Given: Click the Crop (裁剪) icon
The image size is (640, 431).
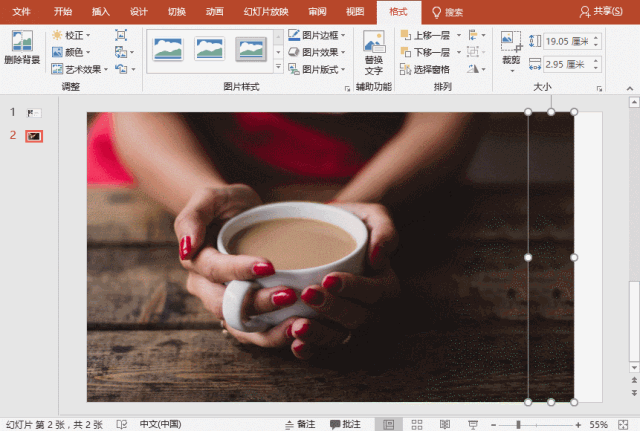Looking at the screenshot, I should (x=511, y=42).
